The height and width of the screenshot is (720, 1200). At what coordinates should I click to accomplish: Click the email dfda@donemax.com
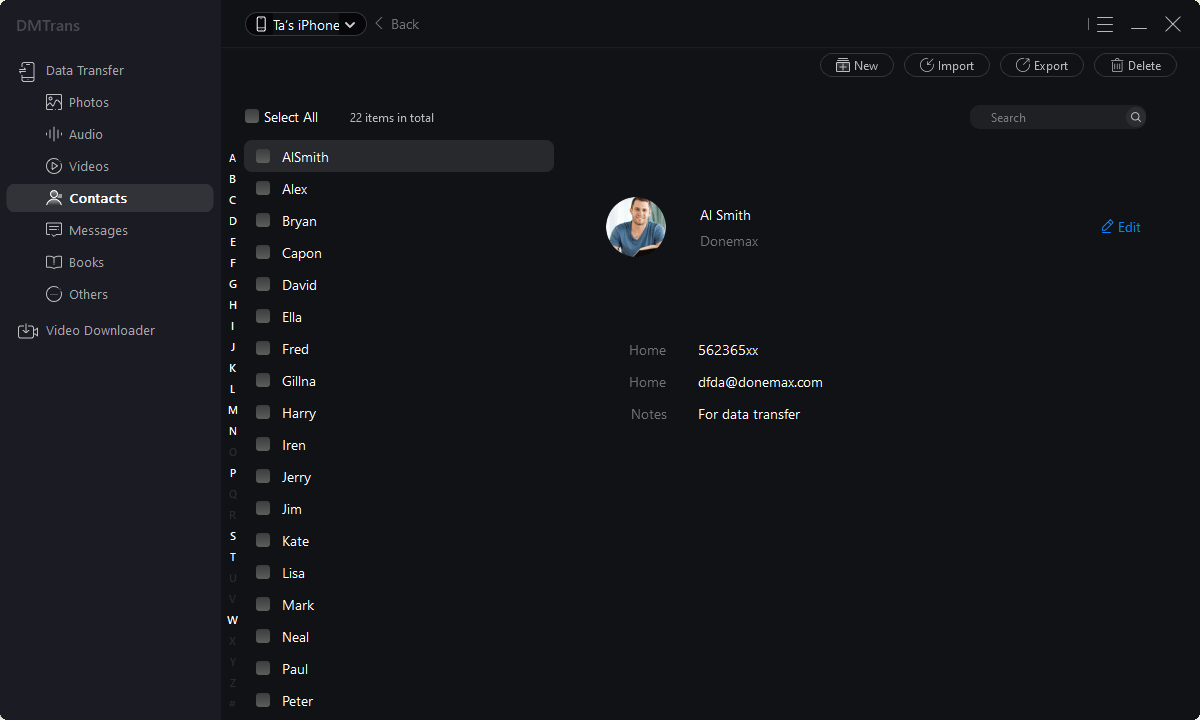click(760, 382)
